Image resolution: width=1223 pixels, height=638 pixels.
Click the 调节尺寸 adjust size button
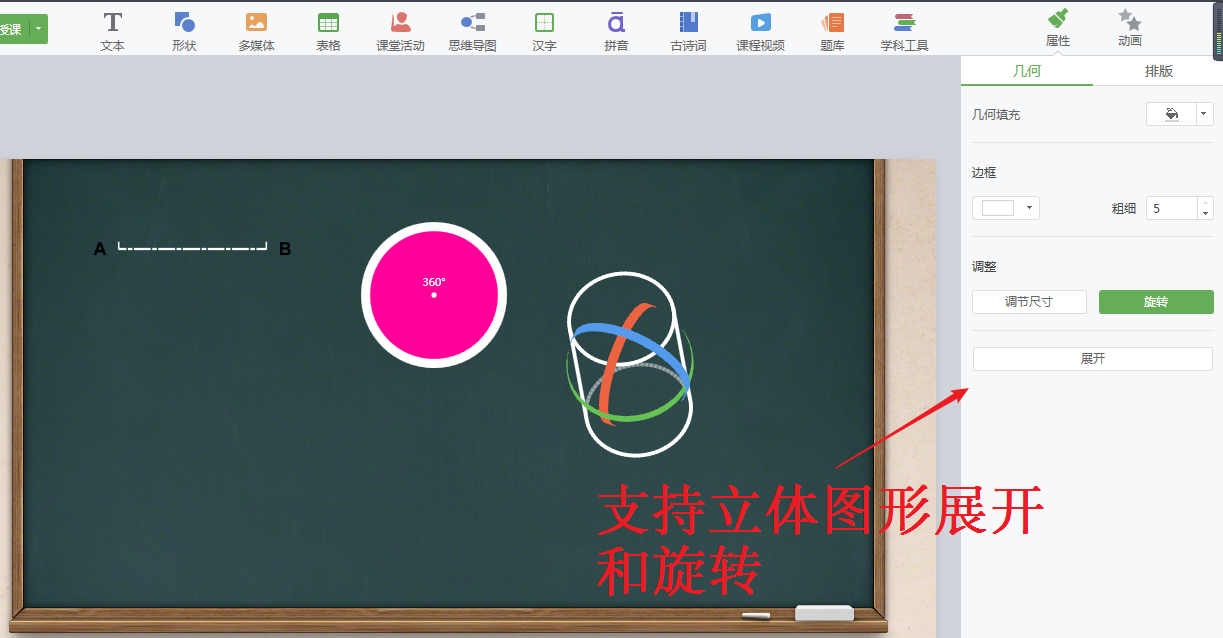tap(1029, 302)
